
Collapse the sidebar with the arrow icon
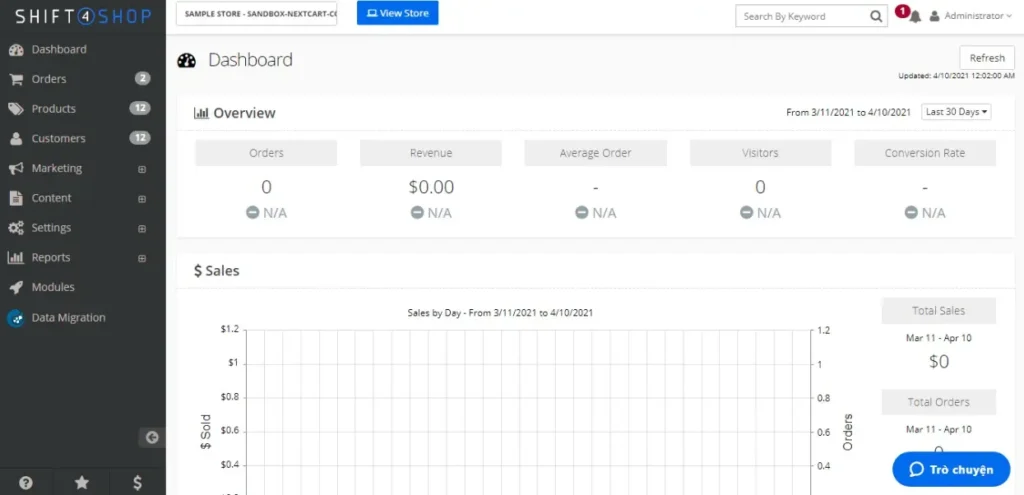(152, 438)
